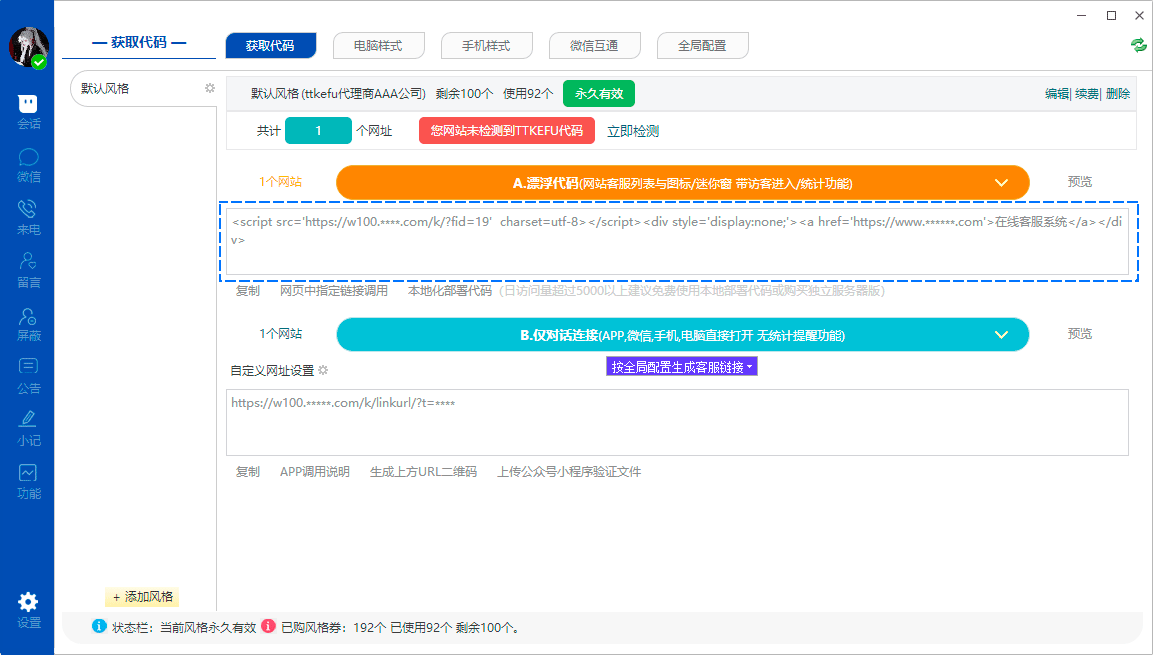Switch to 获取代码 tab
Viewport: 1153px width, 655px height.
click(x=271, y=46)
